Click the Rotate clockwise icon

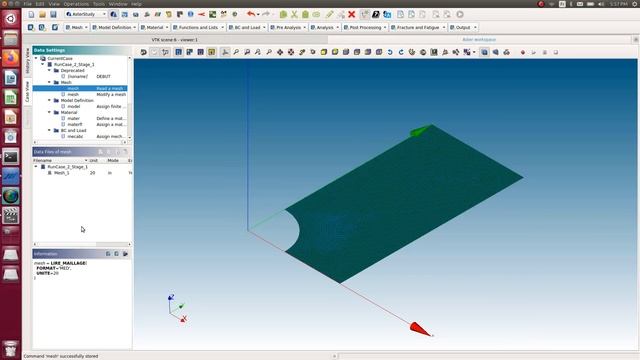point(401,52)
